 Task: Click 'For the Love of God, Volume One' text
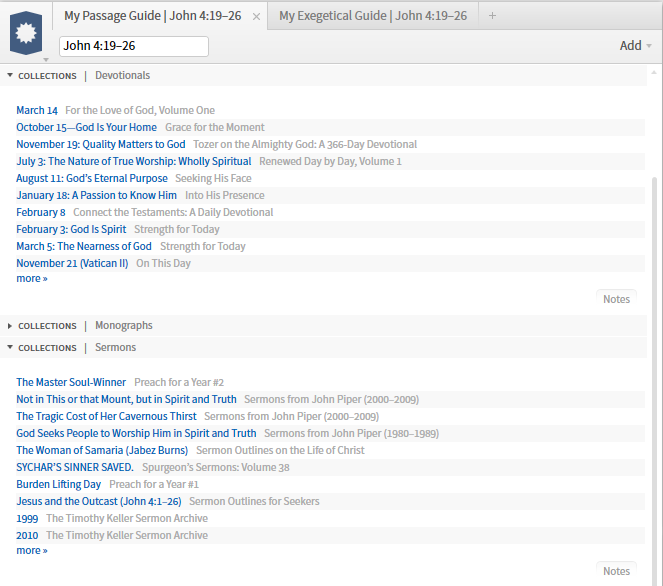tap(140, 110)
